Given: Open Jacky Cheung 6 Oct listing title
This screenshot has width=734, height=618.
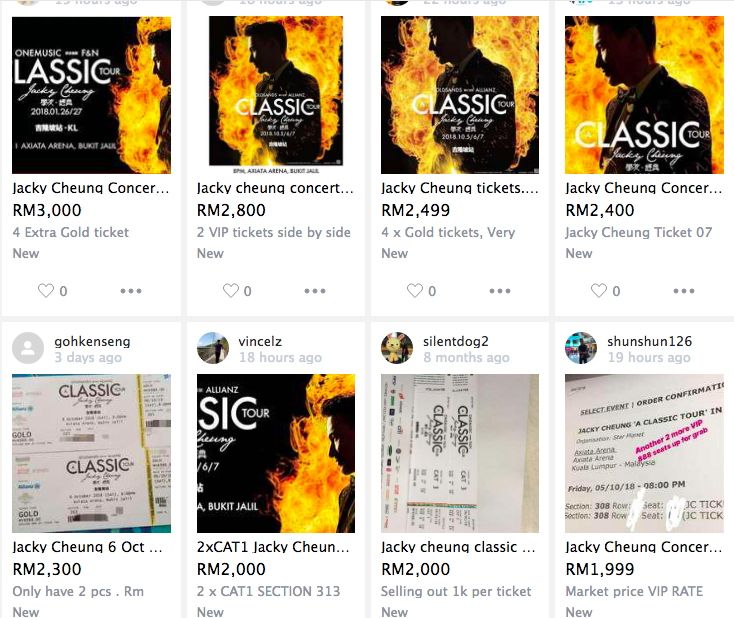Looking at the screenshot, I should [x=88, y=547].
